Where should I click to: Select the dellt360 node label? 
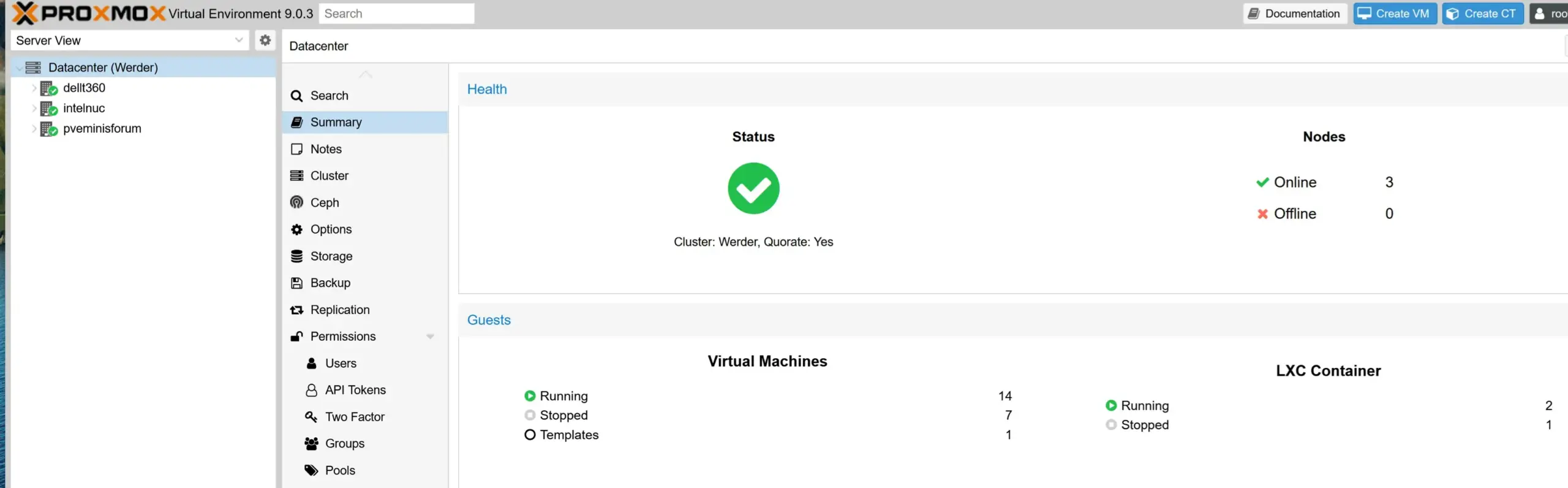[84, 88]
